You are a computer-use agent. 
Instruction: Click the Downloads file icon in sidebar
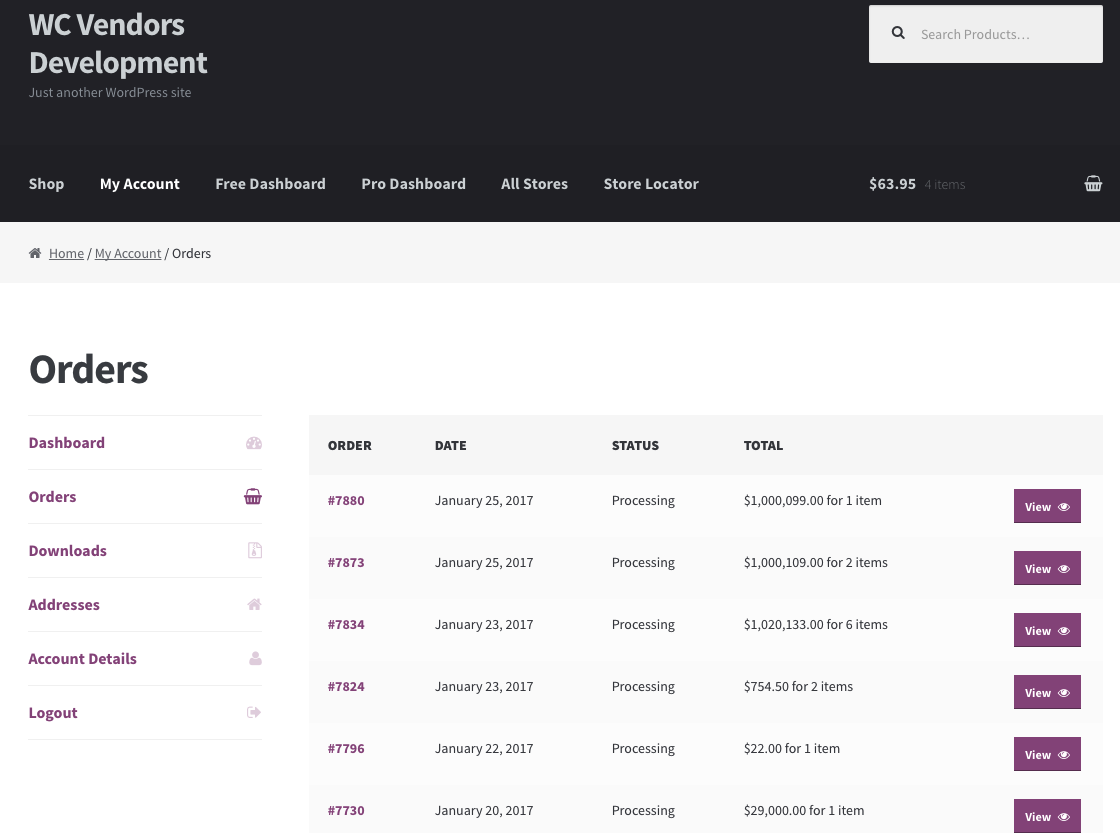[x=255, y=550]
